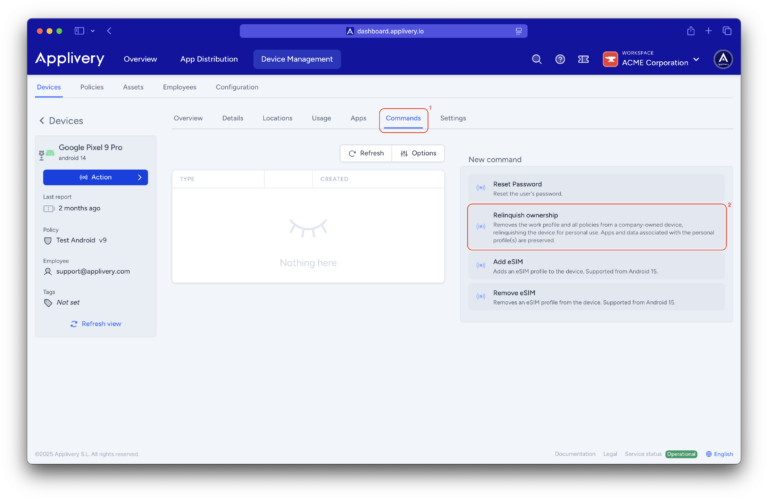
Task: Click the Add eSIM command signal icon
Action: 480,265
